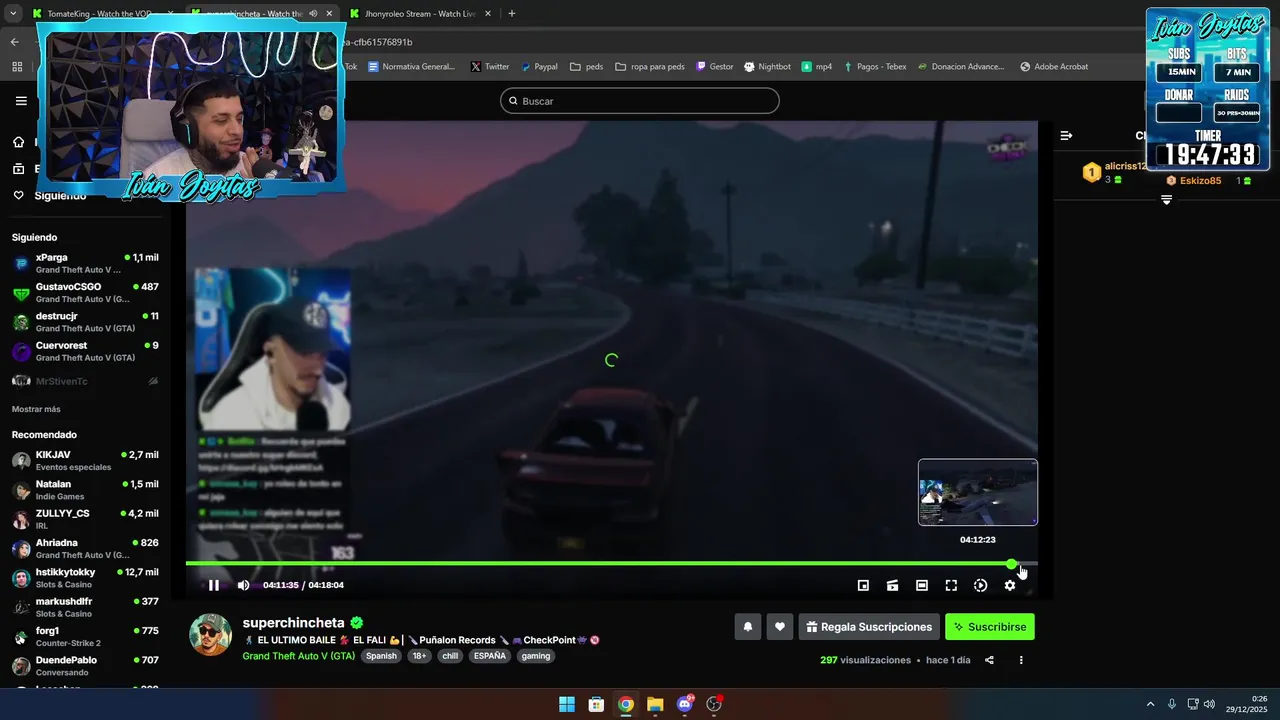Open the system volume tray icon
The height and width of the screenshot is (720, 1280).
[1209, 704]
